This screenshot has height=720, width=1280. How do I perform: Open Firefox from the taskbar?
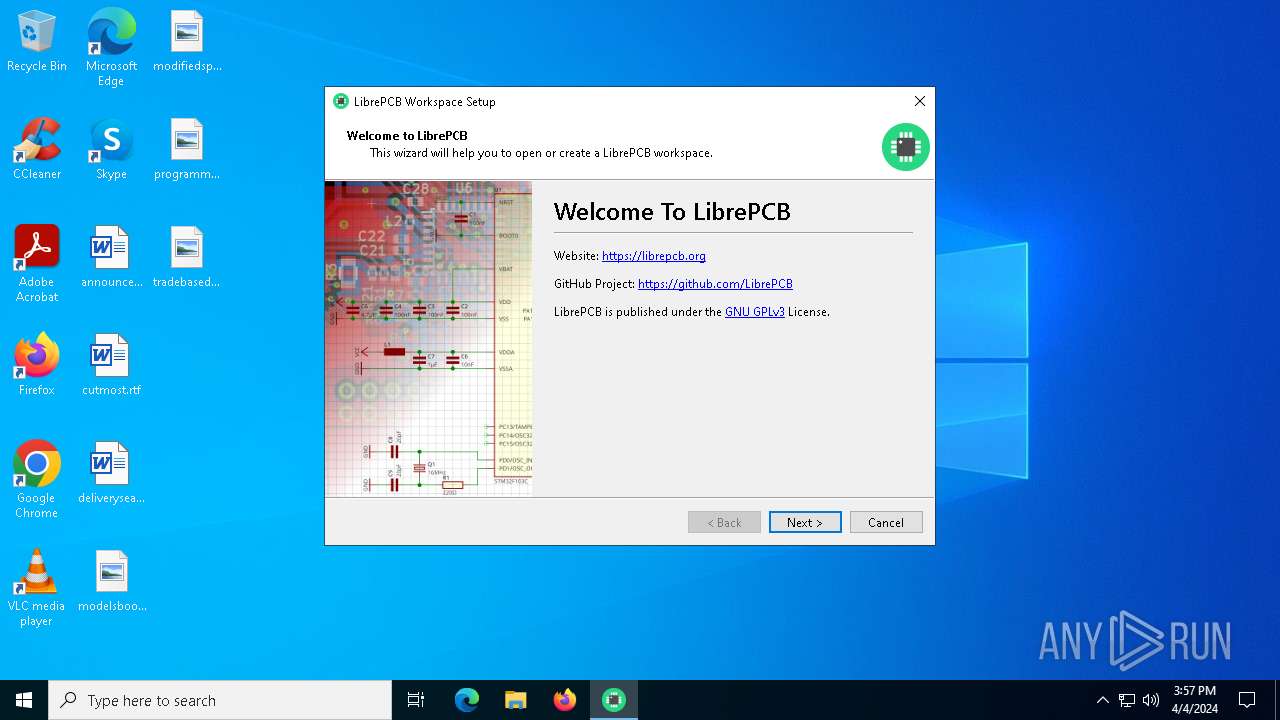(x=565, y=700)
